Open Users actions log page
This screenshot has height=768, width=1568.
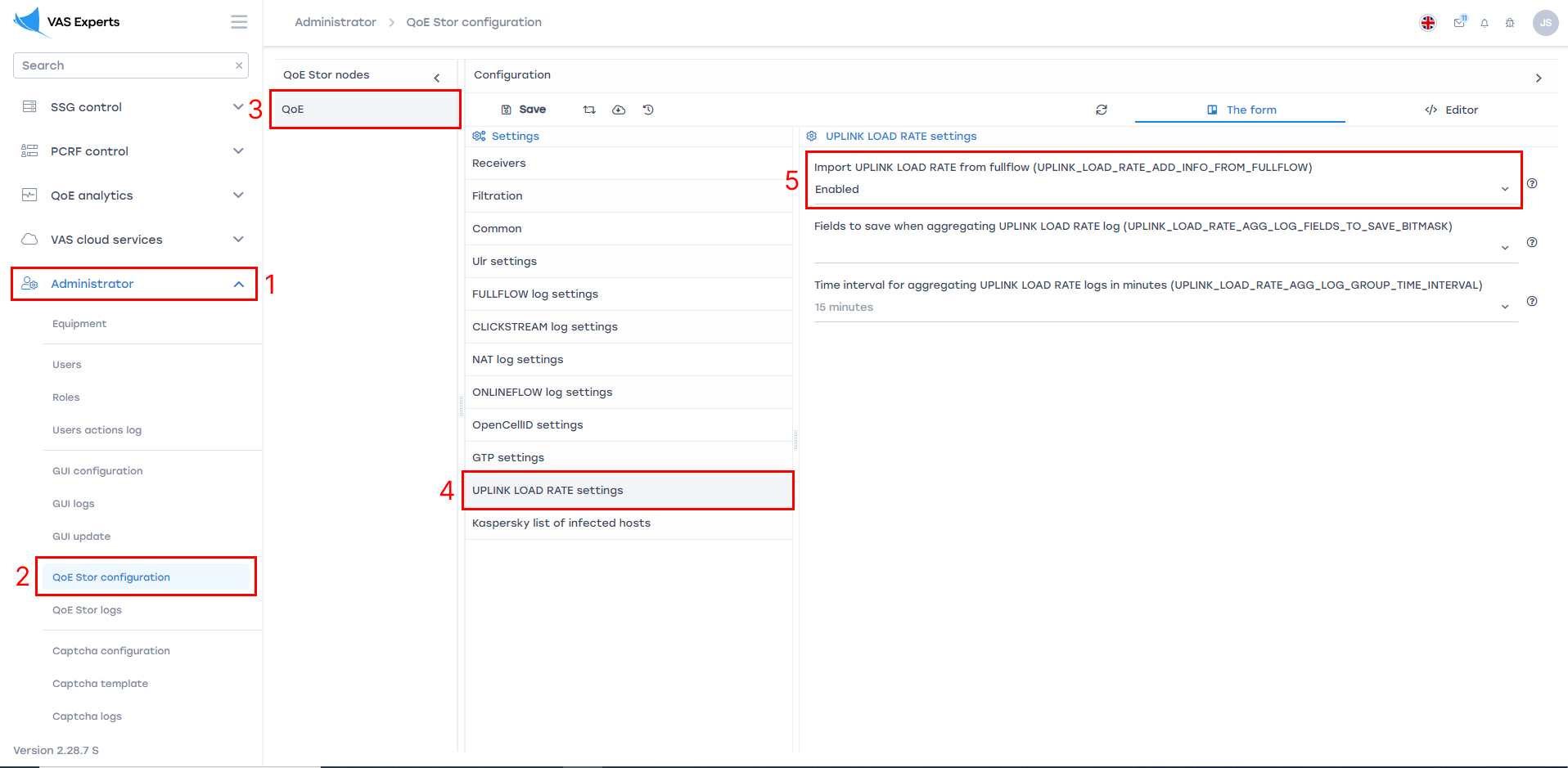coord(97,430)
